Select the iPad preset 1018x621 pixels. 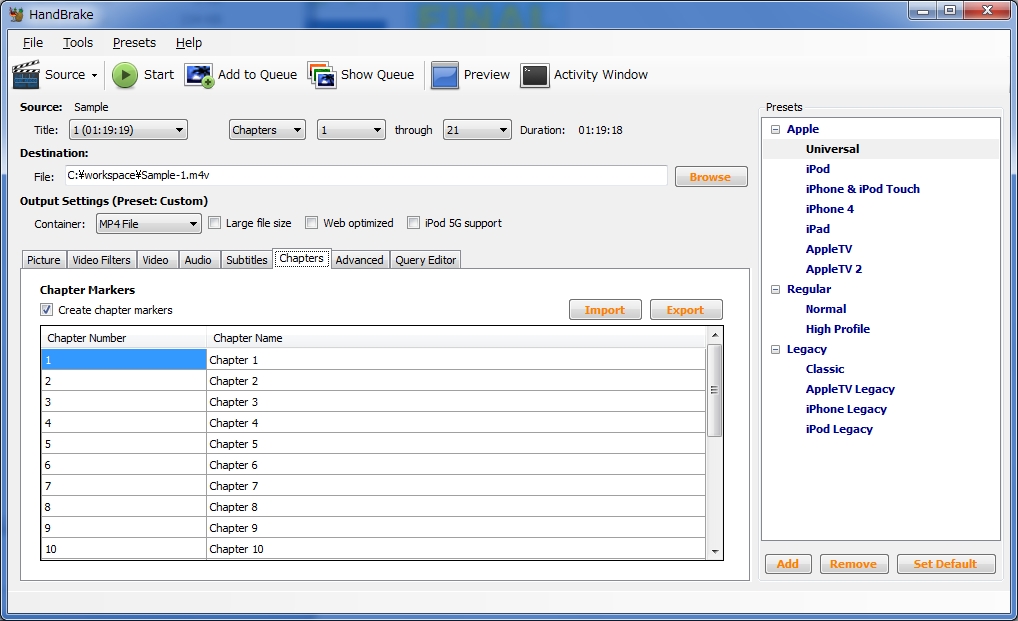[x=817, y=229]
